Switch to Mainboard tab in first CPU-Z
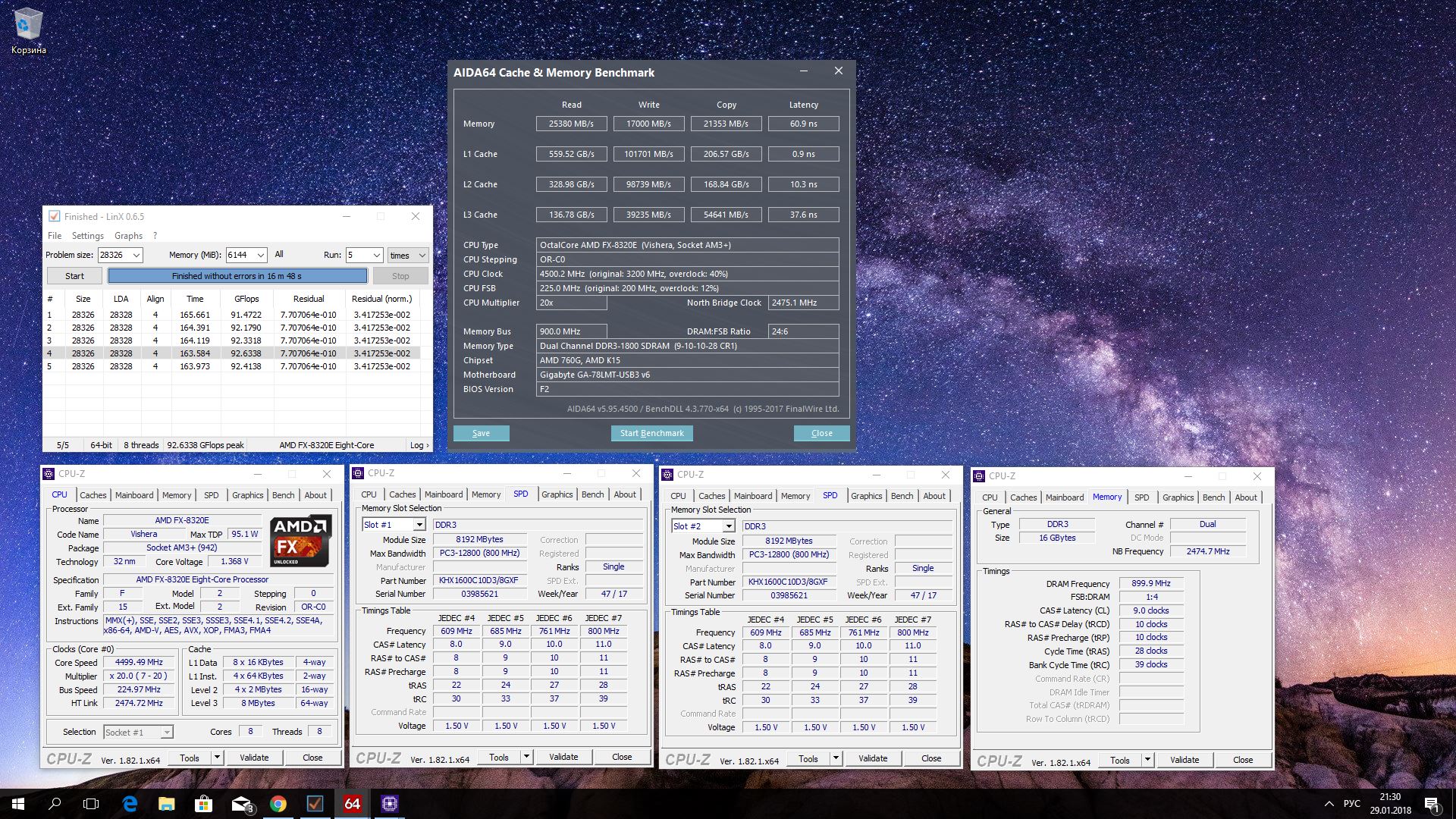Viewport: 1456px width, 819px height. tap(134, 495)
